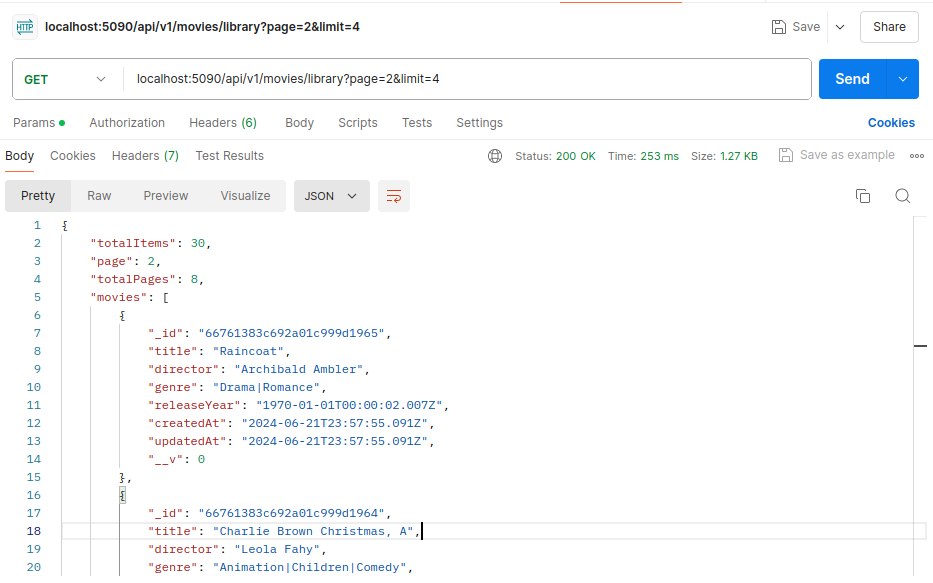
Task: Show the Test Results tab
Action: click(x=229, y=156)
